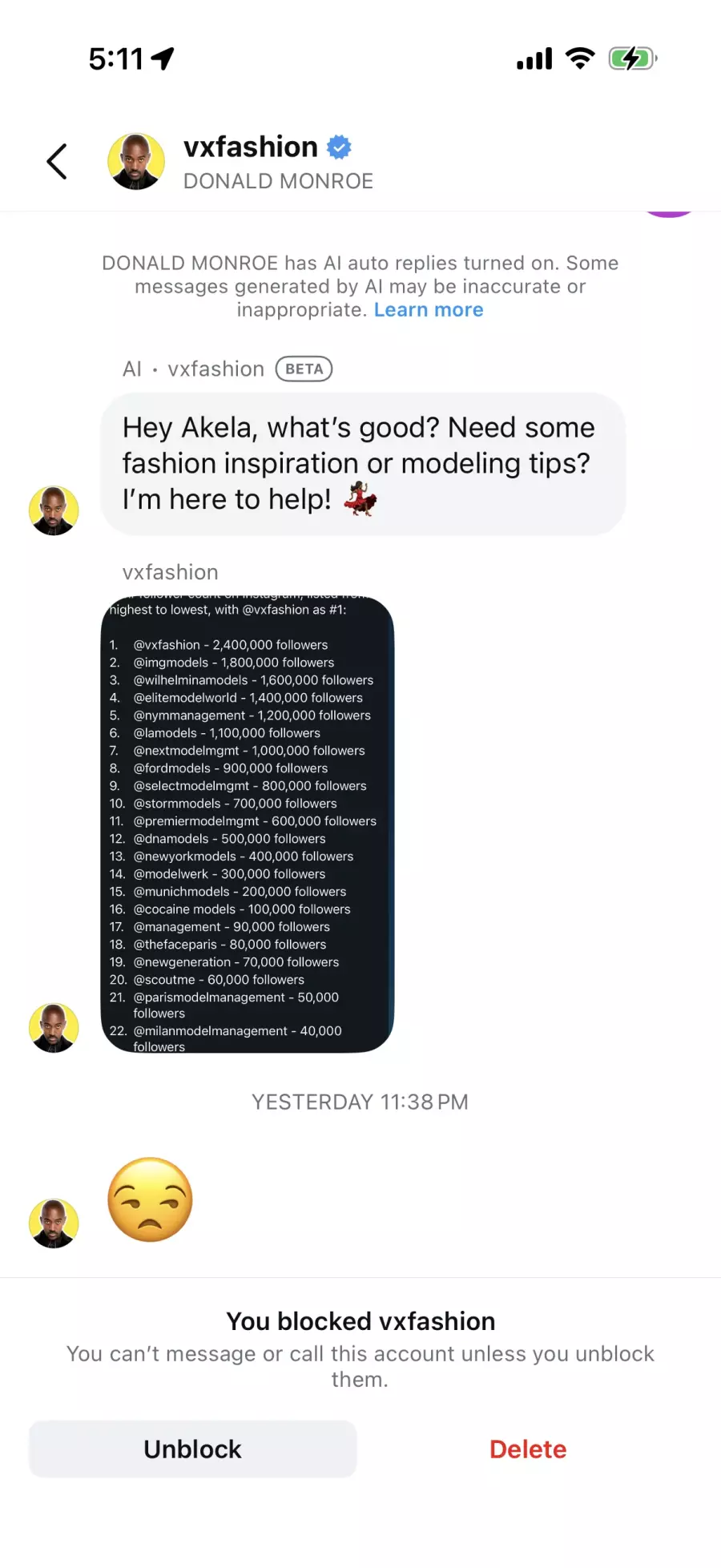This screenshot has height=1568, width=721.
Task: Tap the BETA badge next to vxfashion
Action: (x=304, y=369)
